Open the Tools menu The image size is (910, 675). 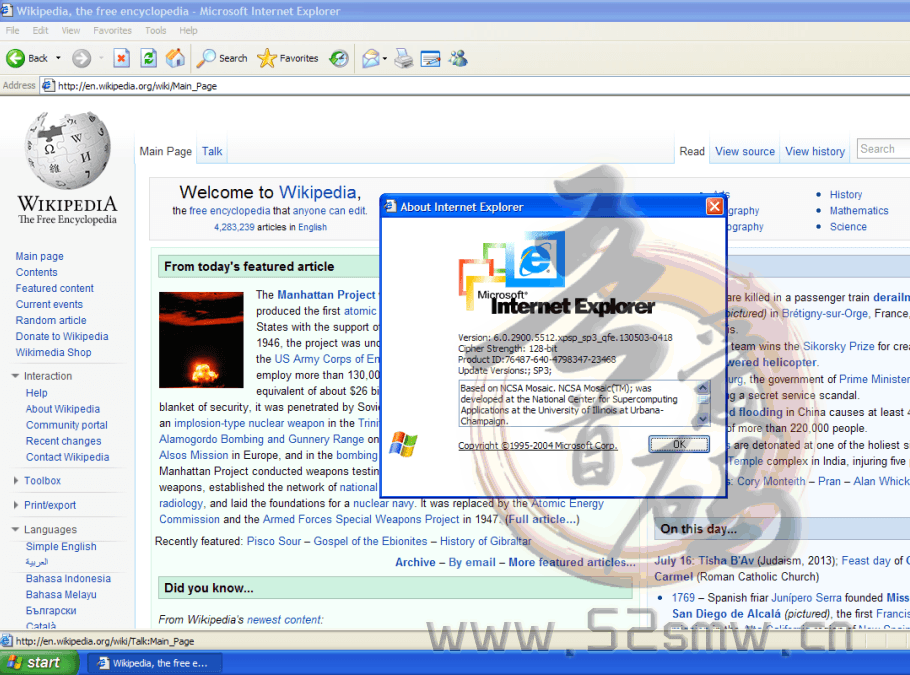[156, 30]
